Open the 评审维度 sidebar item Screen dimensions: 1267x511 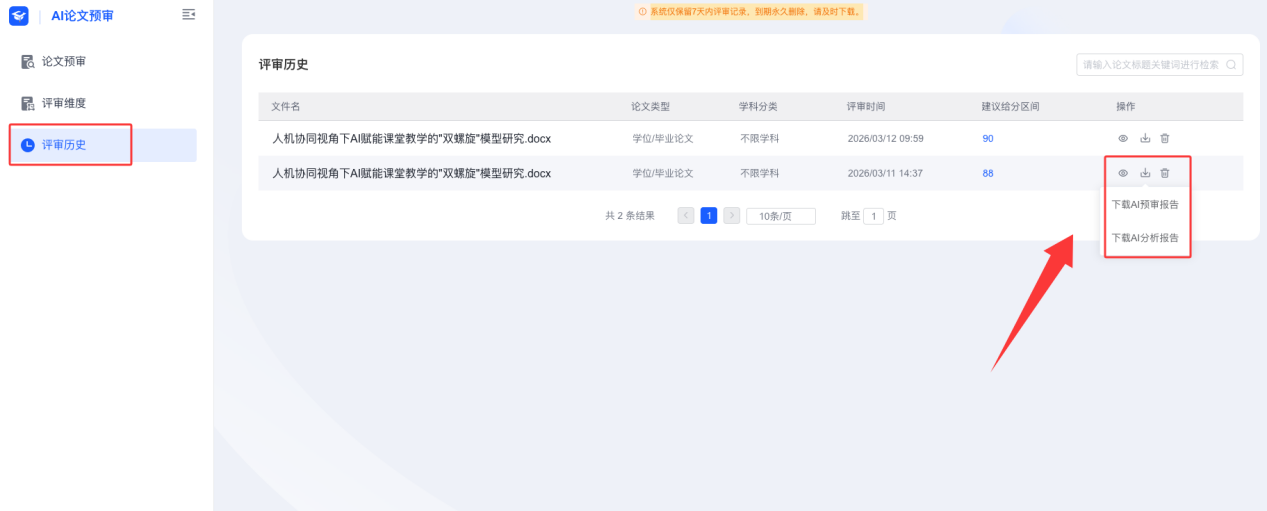(x=64, y=103)
